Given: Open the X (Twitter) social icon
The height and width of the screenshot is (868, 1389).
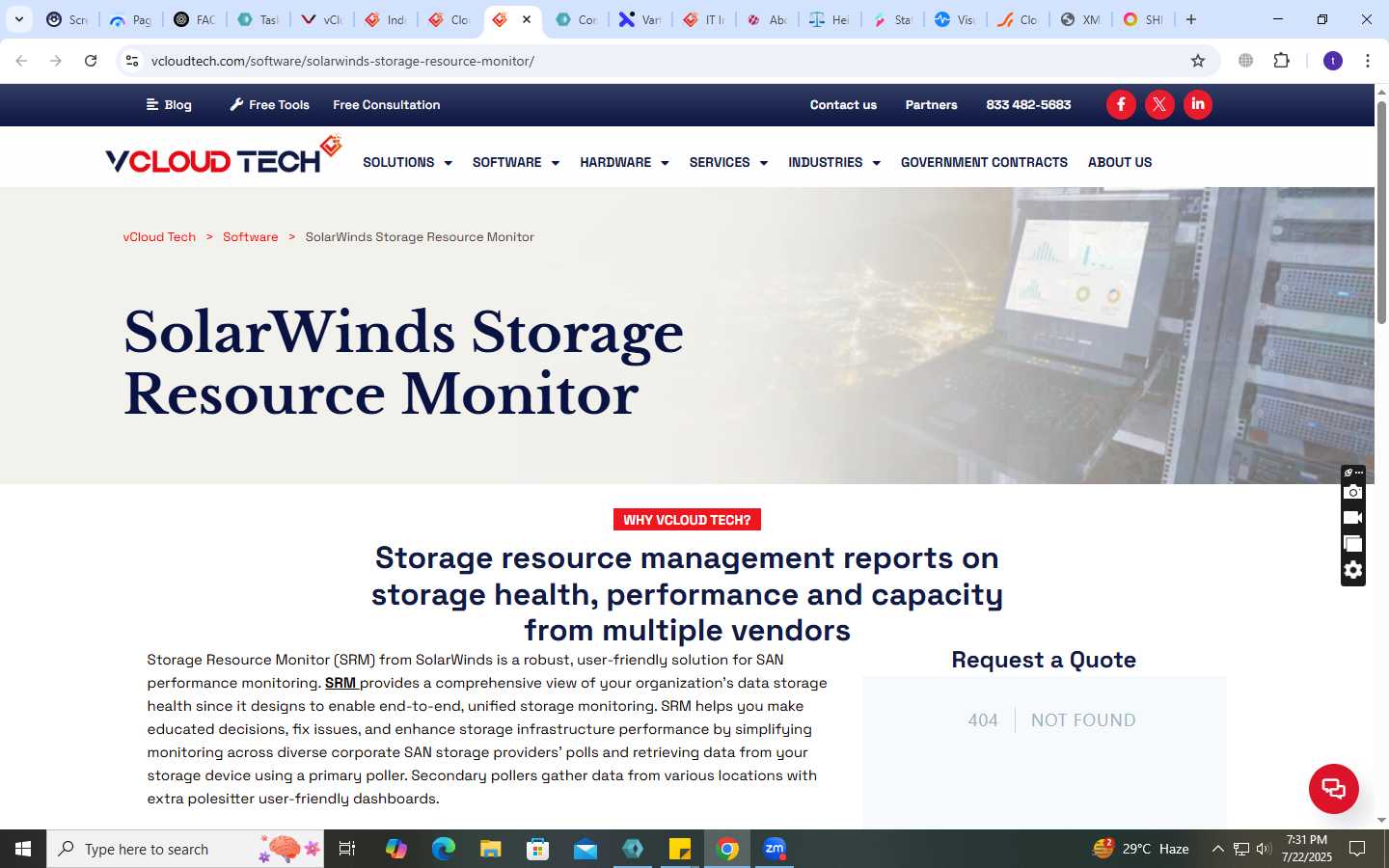Looking at the screenshot, I should coord(1159,104).
